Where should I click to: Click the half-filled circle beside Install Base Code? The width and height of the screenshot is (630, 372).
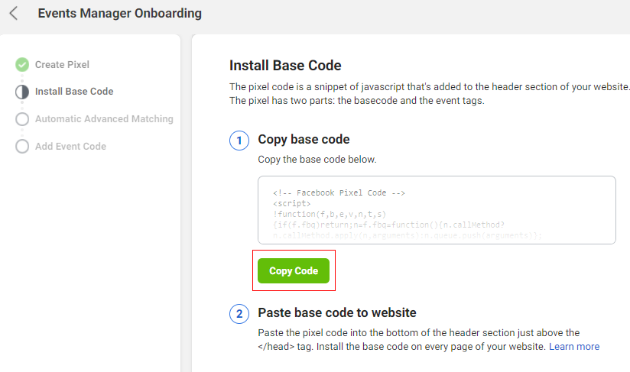[22, 92]
